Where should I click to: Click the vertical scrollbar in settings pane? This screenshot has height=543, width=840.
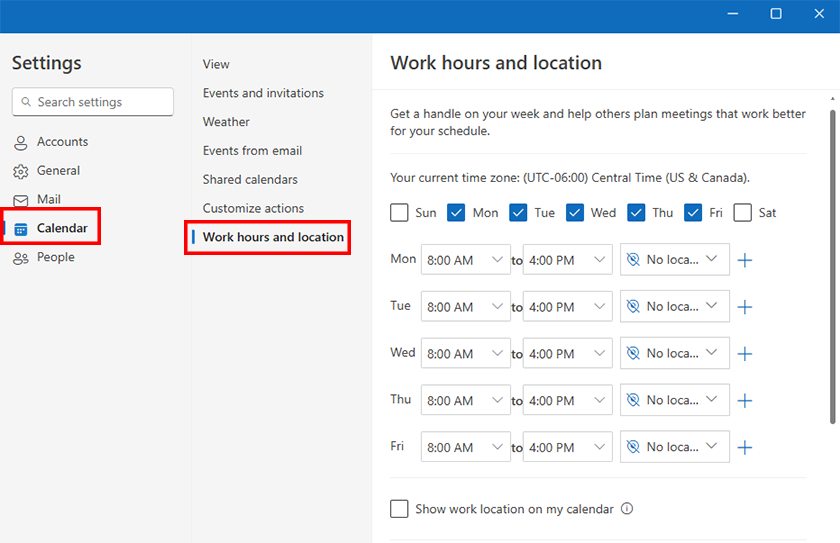point(832,260)
